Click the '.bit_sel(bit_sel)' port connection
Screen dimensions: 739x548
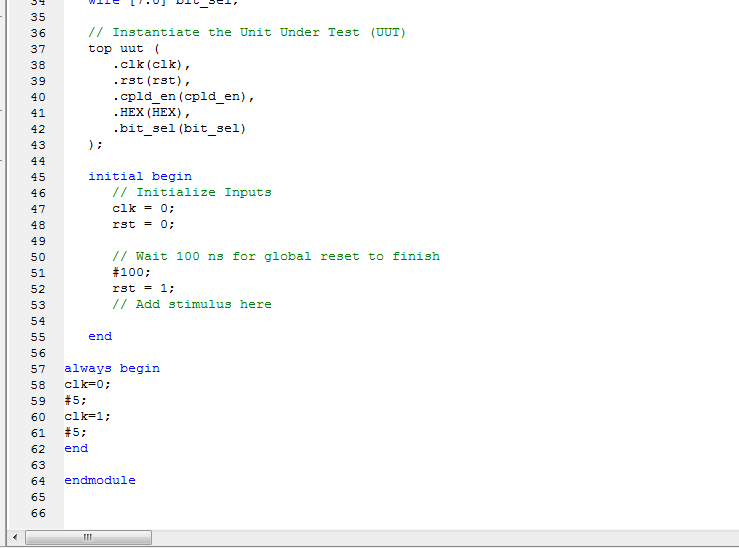coord(180,128)
